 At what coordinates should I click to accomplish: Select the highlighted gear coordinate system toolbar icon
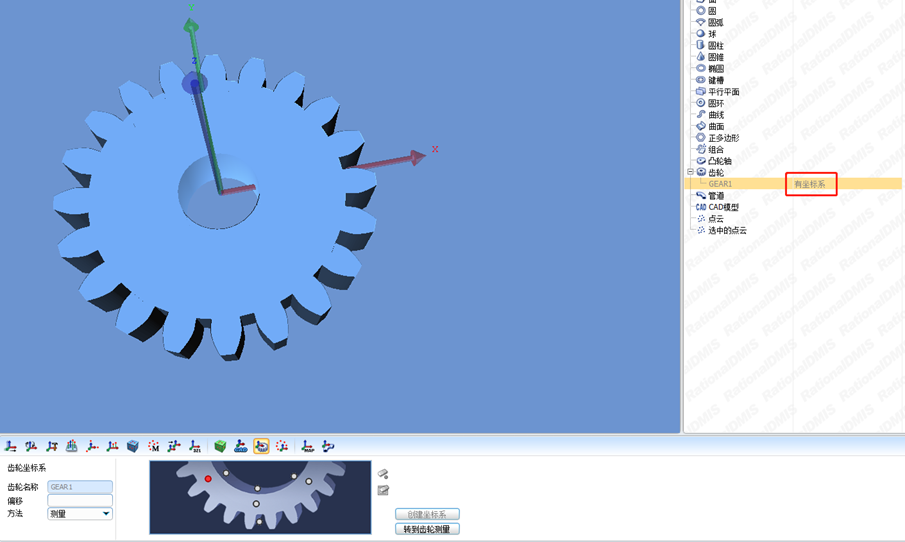pyautogui.click(x=261, y=446)
